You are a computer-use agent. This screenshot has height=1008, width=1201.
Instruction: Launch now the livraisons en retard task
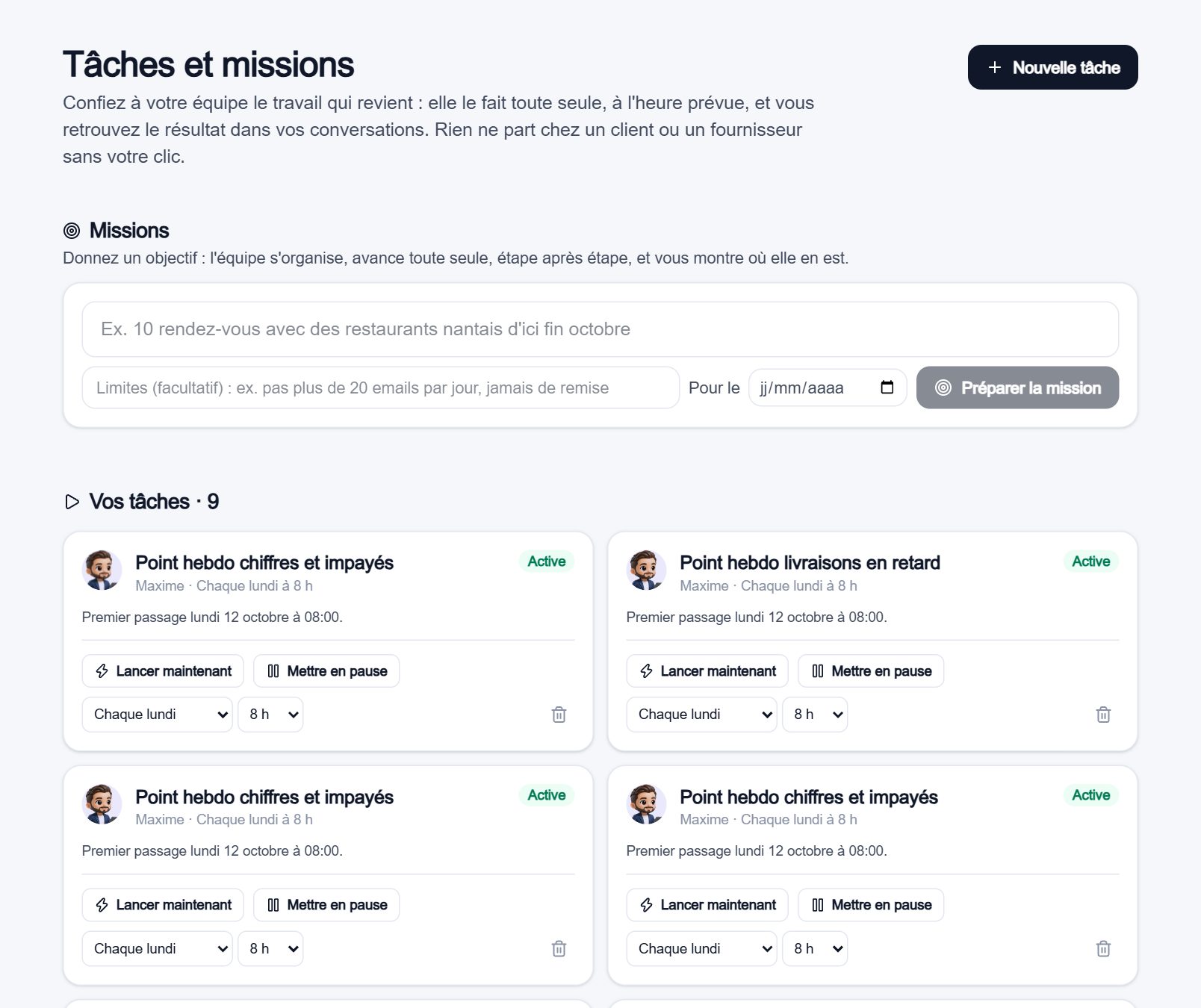coord(707,671)
